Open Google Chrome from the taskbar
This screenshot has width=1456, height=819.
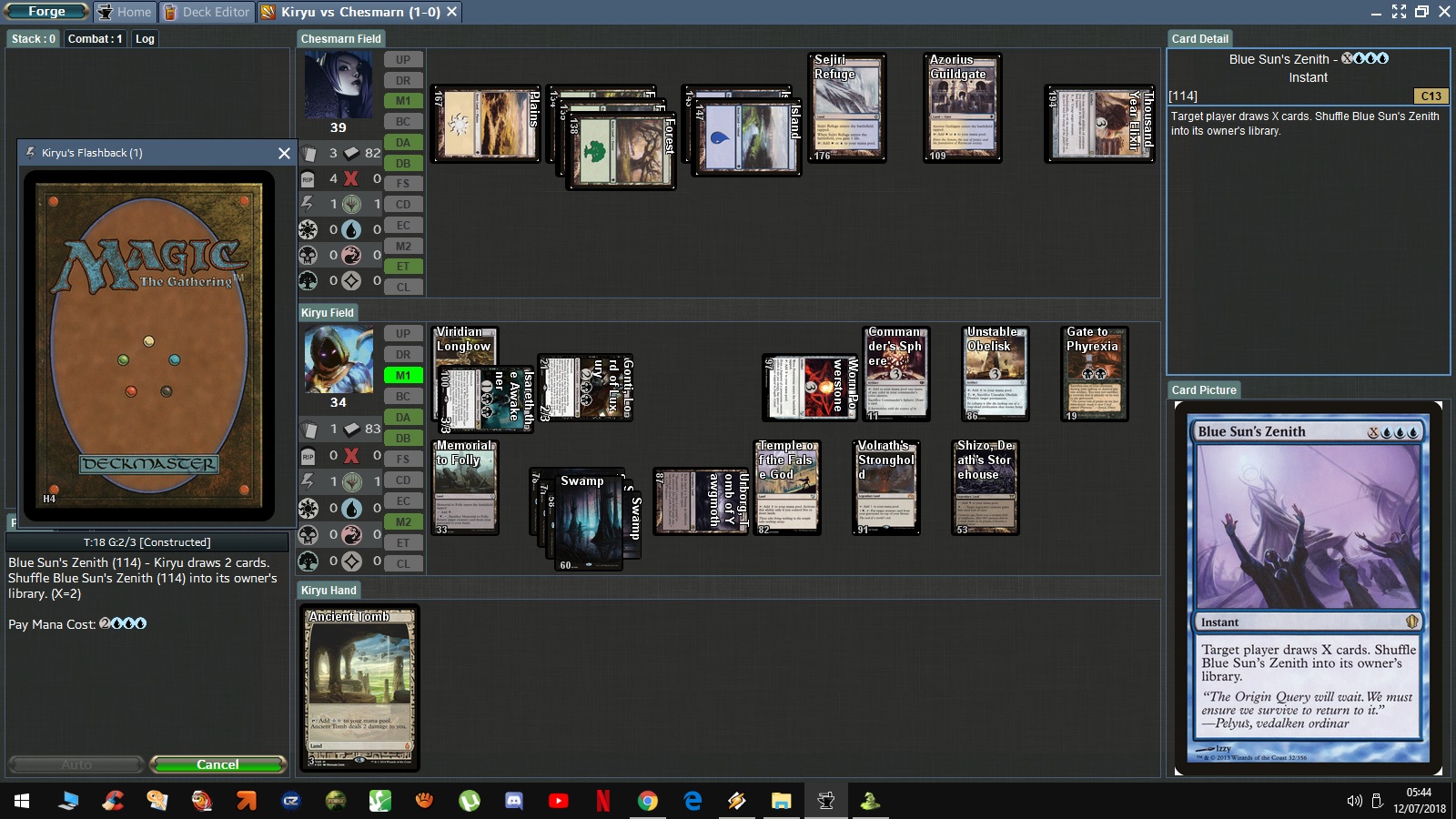[x=648, y=801]
